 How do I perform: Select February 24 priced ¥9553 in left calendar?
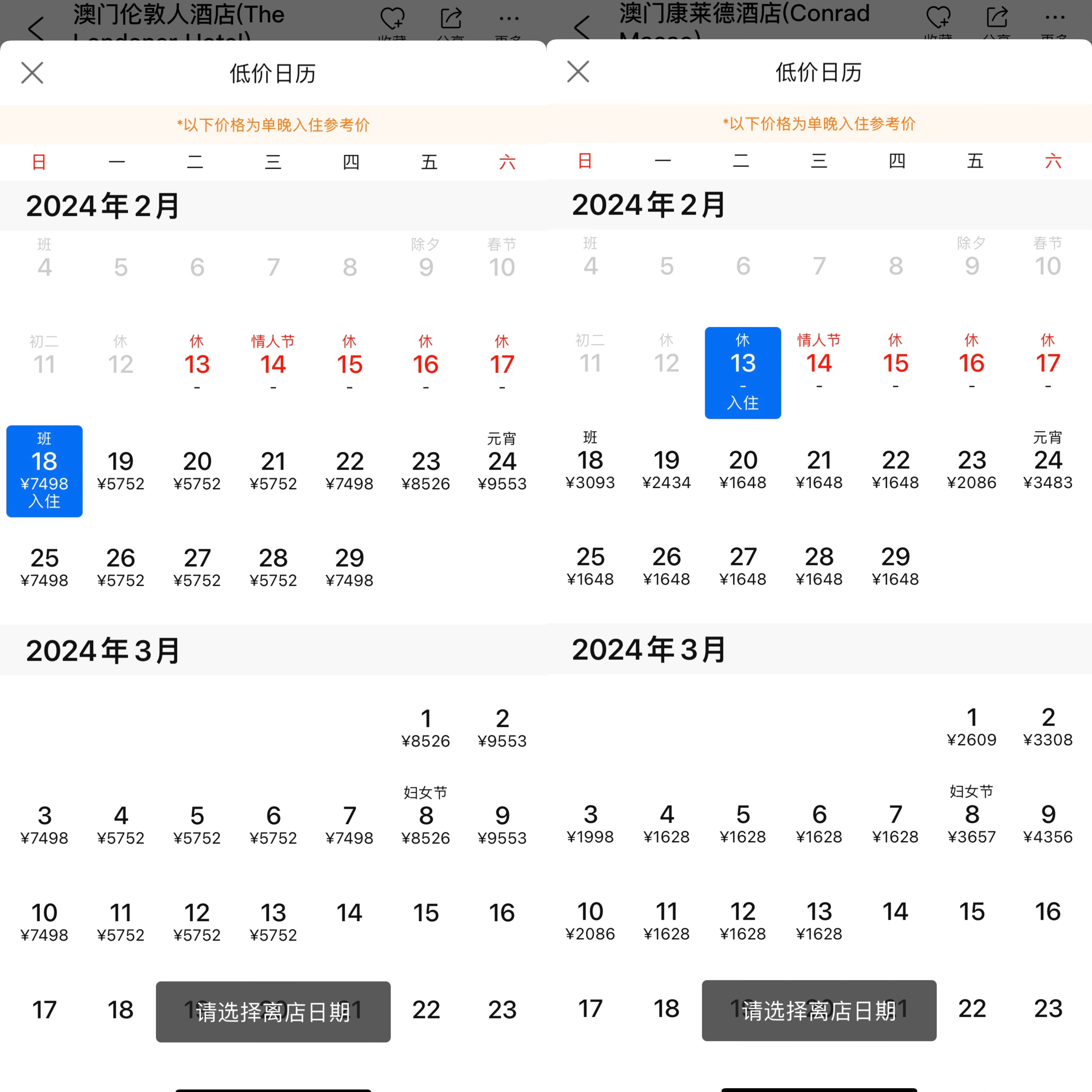click(502, 470)
